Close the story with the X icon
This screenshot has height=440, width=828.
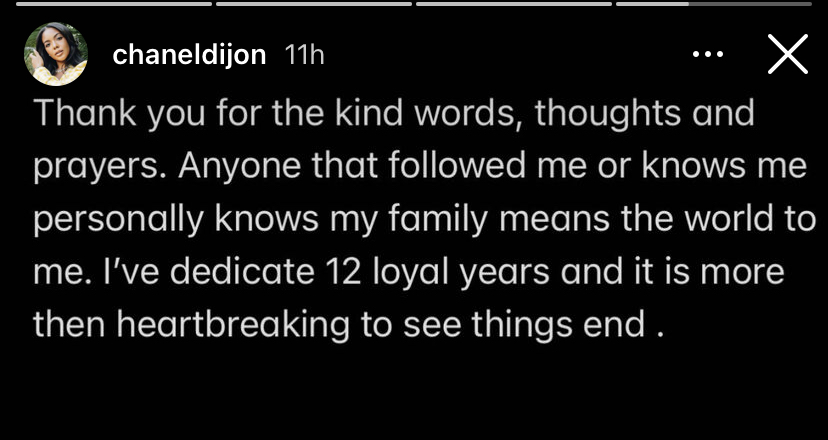click(788, 54)
